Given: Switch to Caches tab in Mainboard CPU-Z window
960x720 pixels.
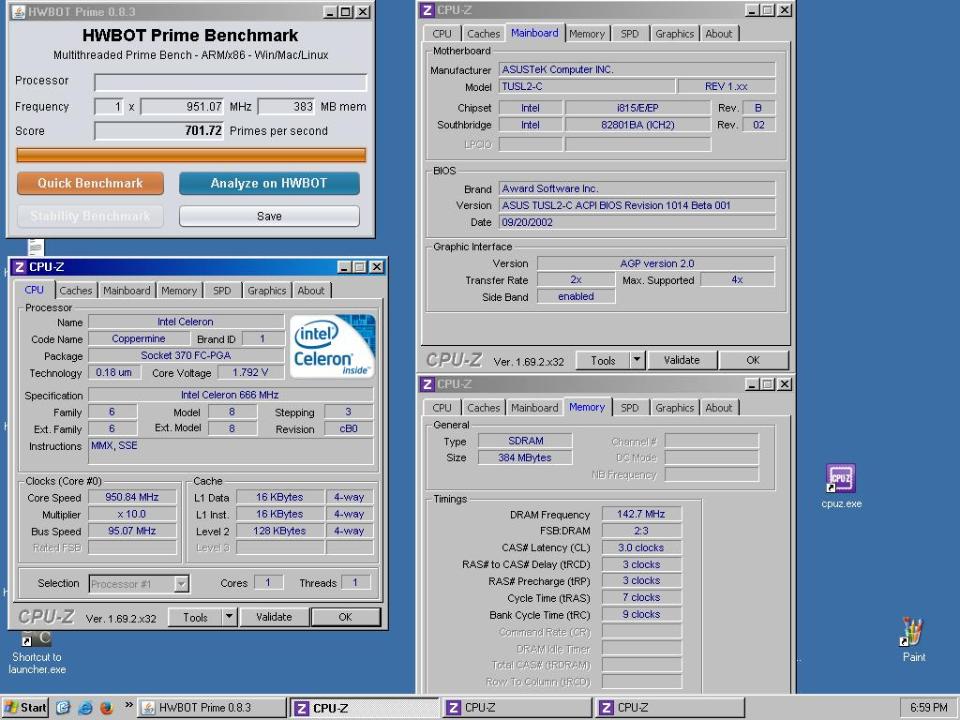Looking at the screenshot, I should (x=483, y=34).
